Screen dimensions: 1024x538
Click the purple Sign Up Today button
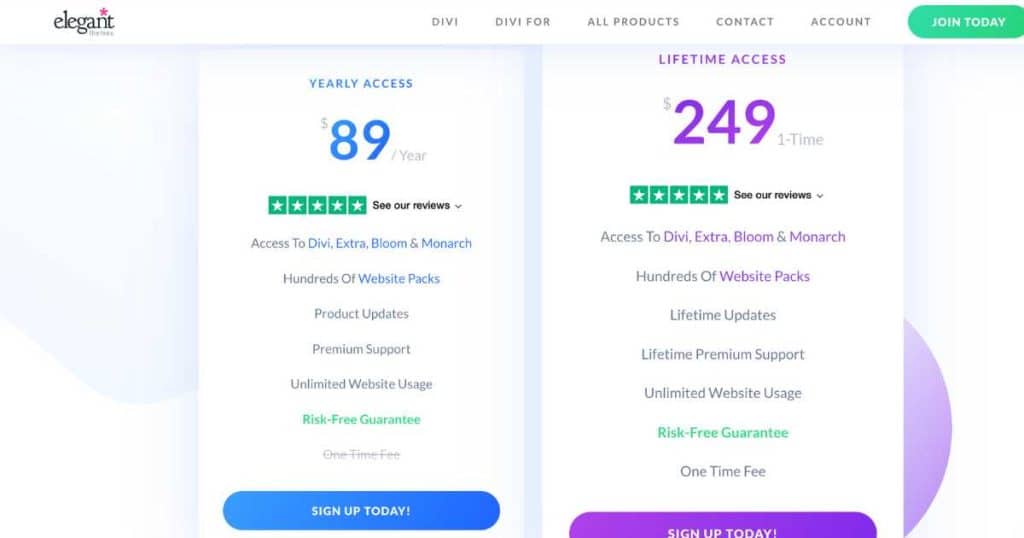(x=722, y=526)
